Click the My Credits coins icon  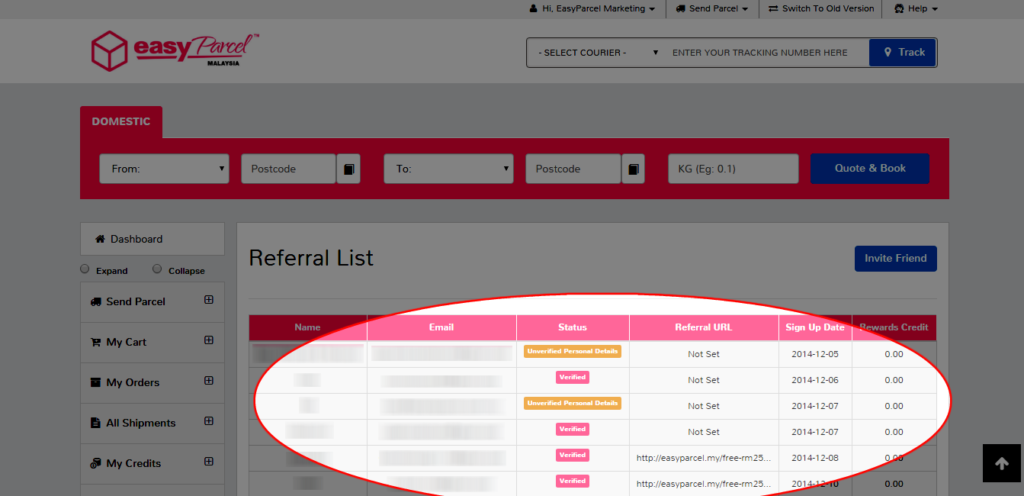95,463
